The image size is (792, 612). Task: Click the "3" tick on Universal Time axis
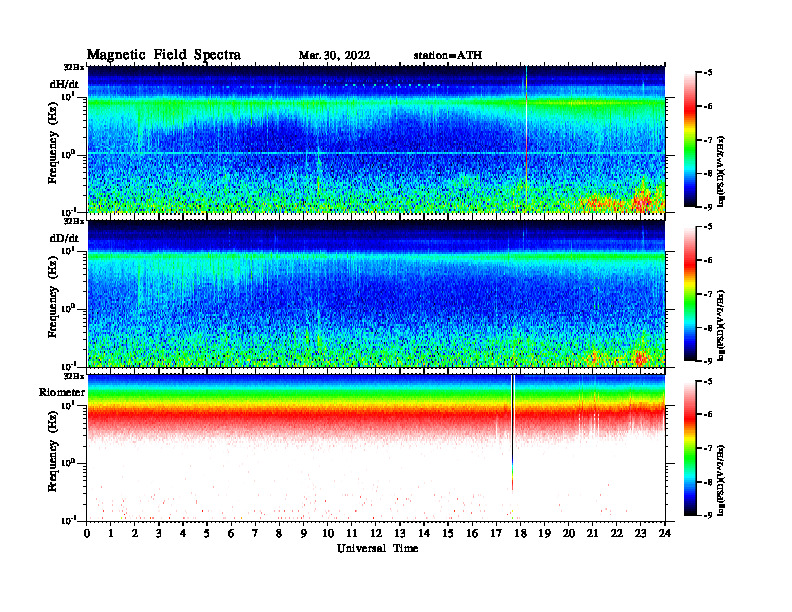coord(159,534)
